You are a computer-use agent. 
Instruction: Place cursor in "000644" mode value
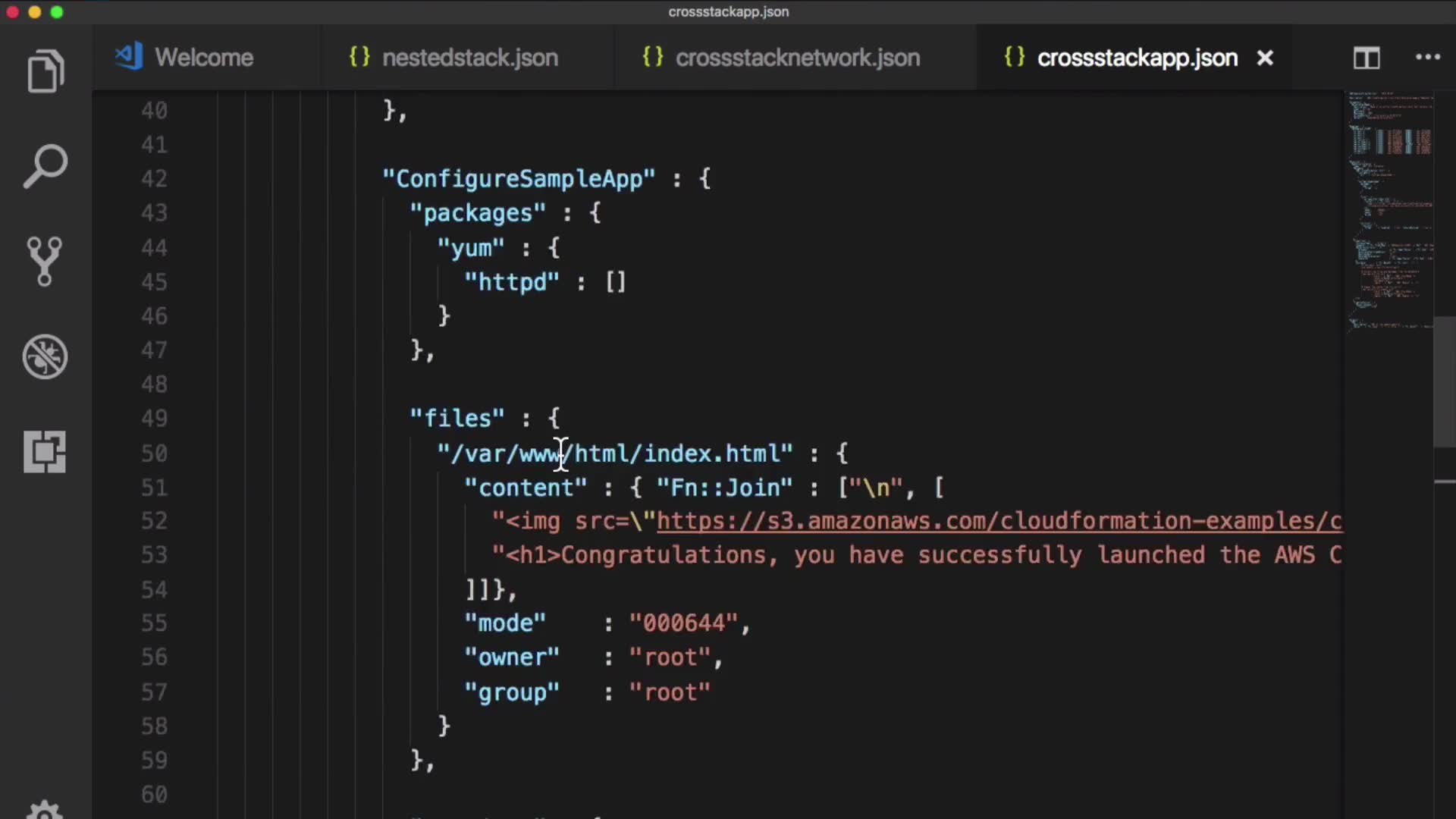(x=684, y=623)
